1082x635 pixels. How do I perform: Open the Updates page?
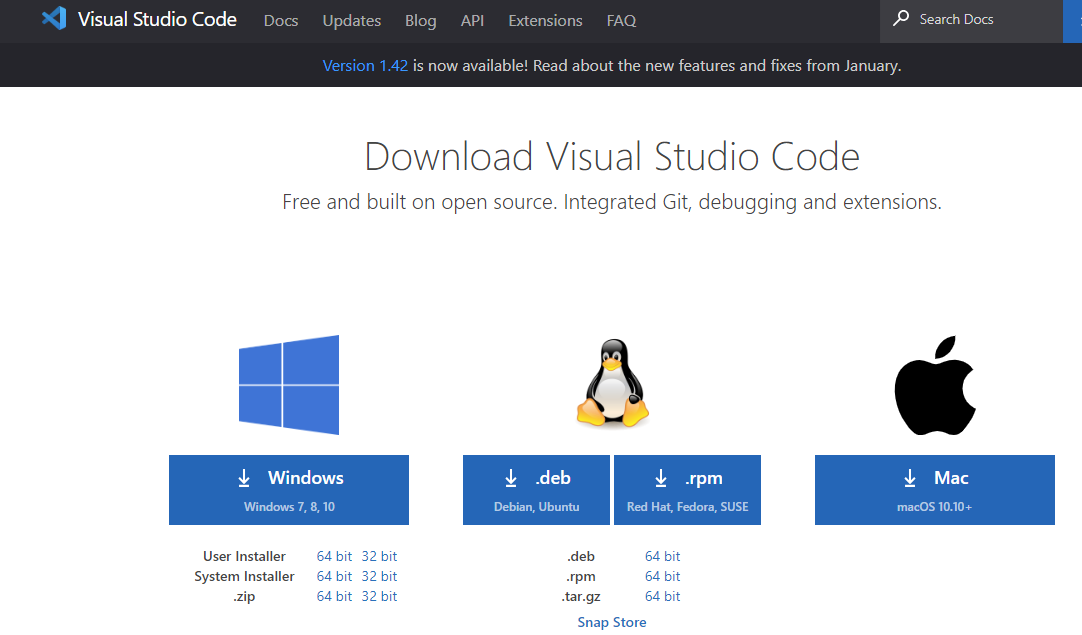(x=351, y=21)
